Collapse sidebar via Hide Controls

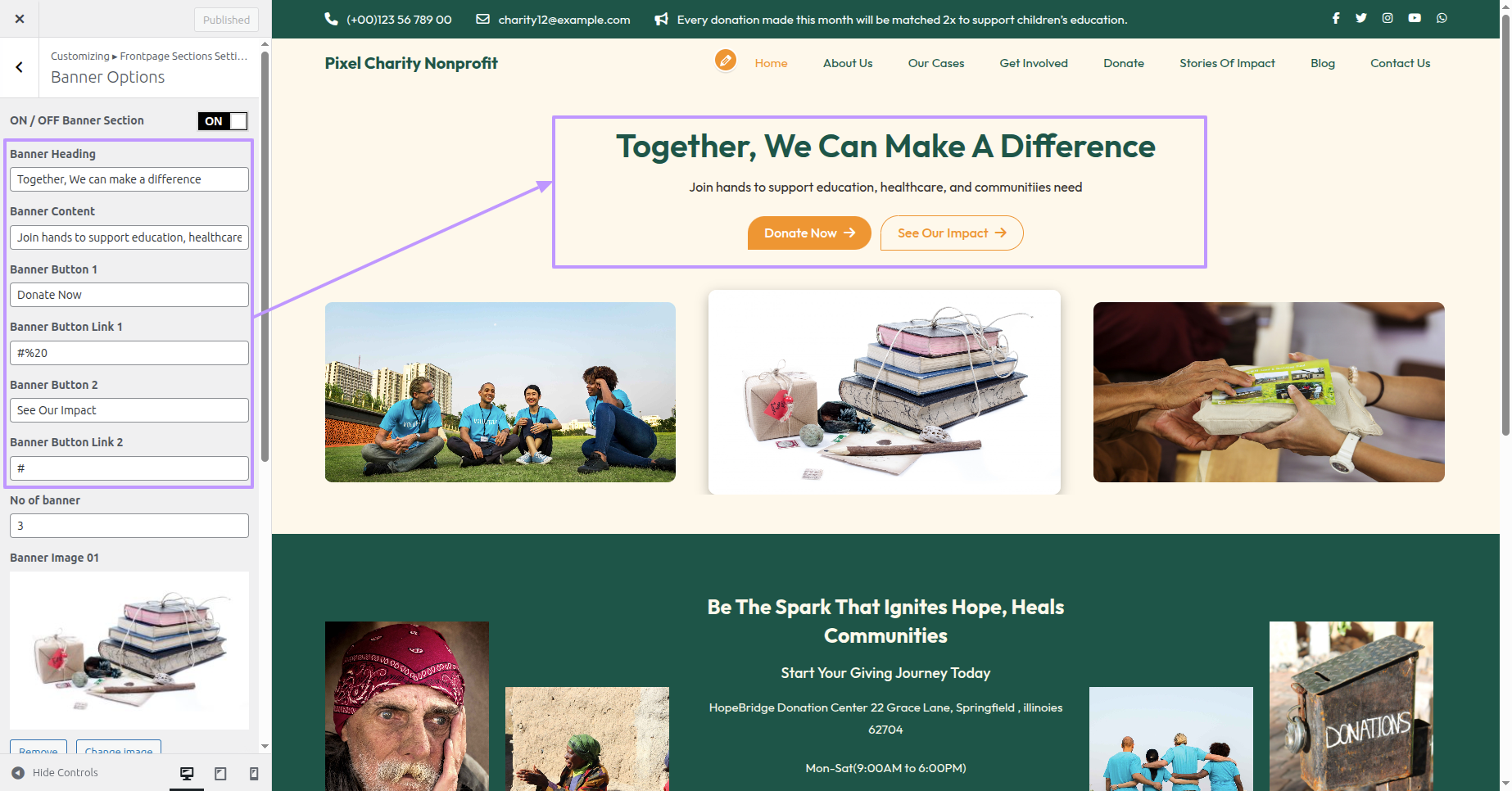[x=55, y=772]
